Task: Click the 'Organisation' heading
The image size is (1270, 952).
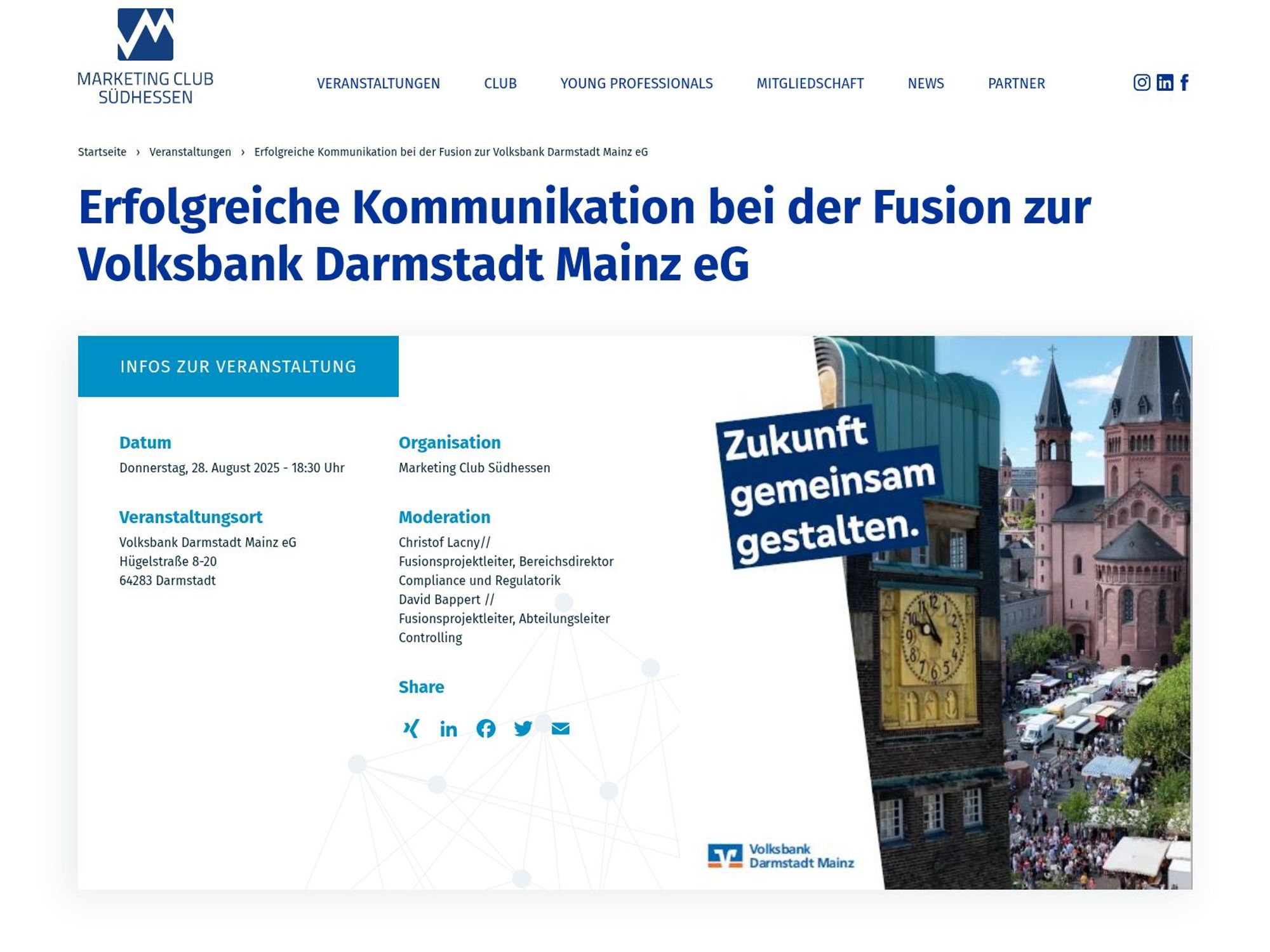Action: [x=450, y=442]
